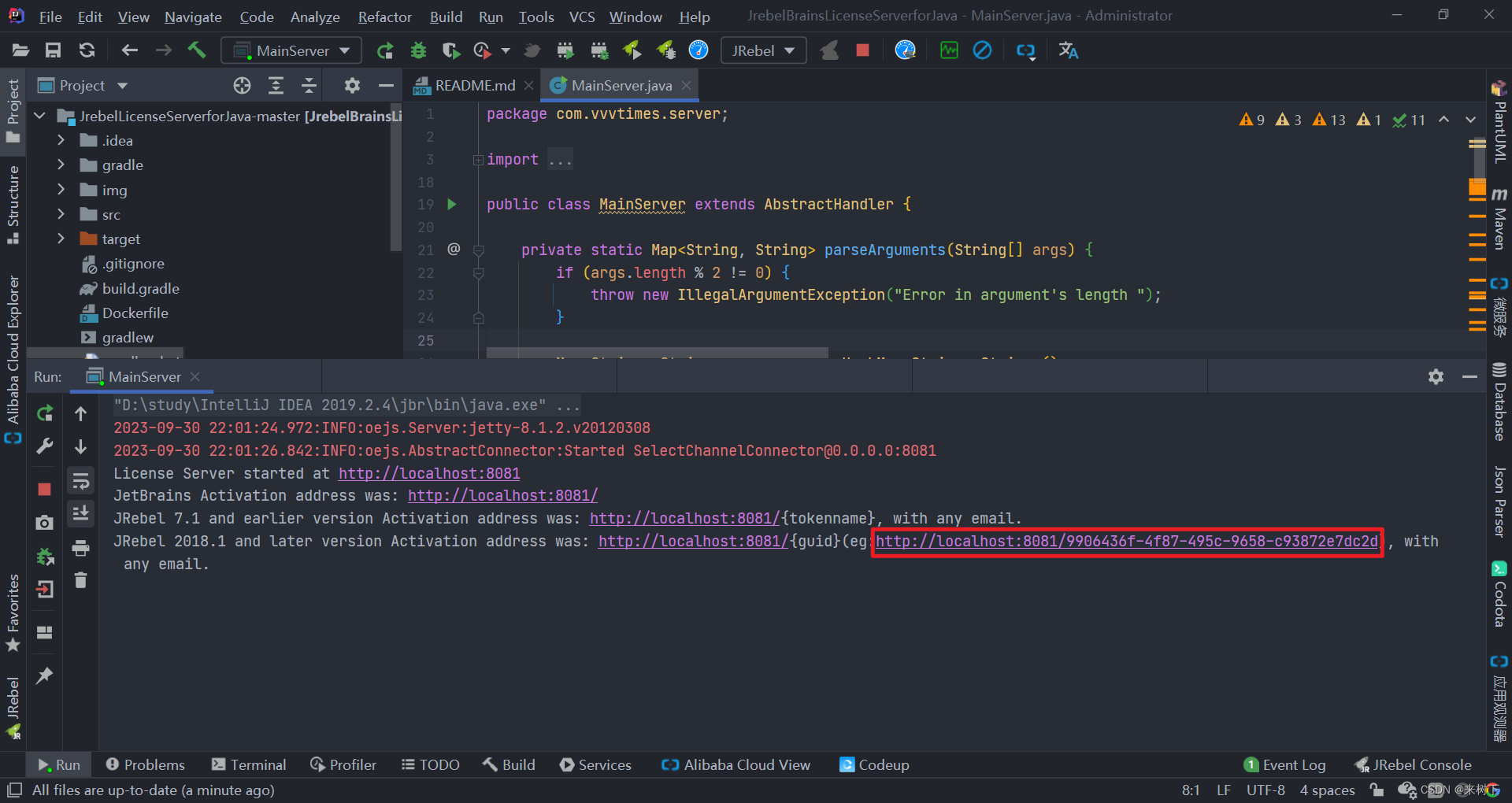The image size is (1512, 803).
Task: Expand the .idea folder
Action: coord(61,140)
